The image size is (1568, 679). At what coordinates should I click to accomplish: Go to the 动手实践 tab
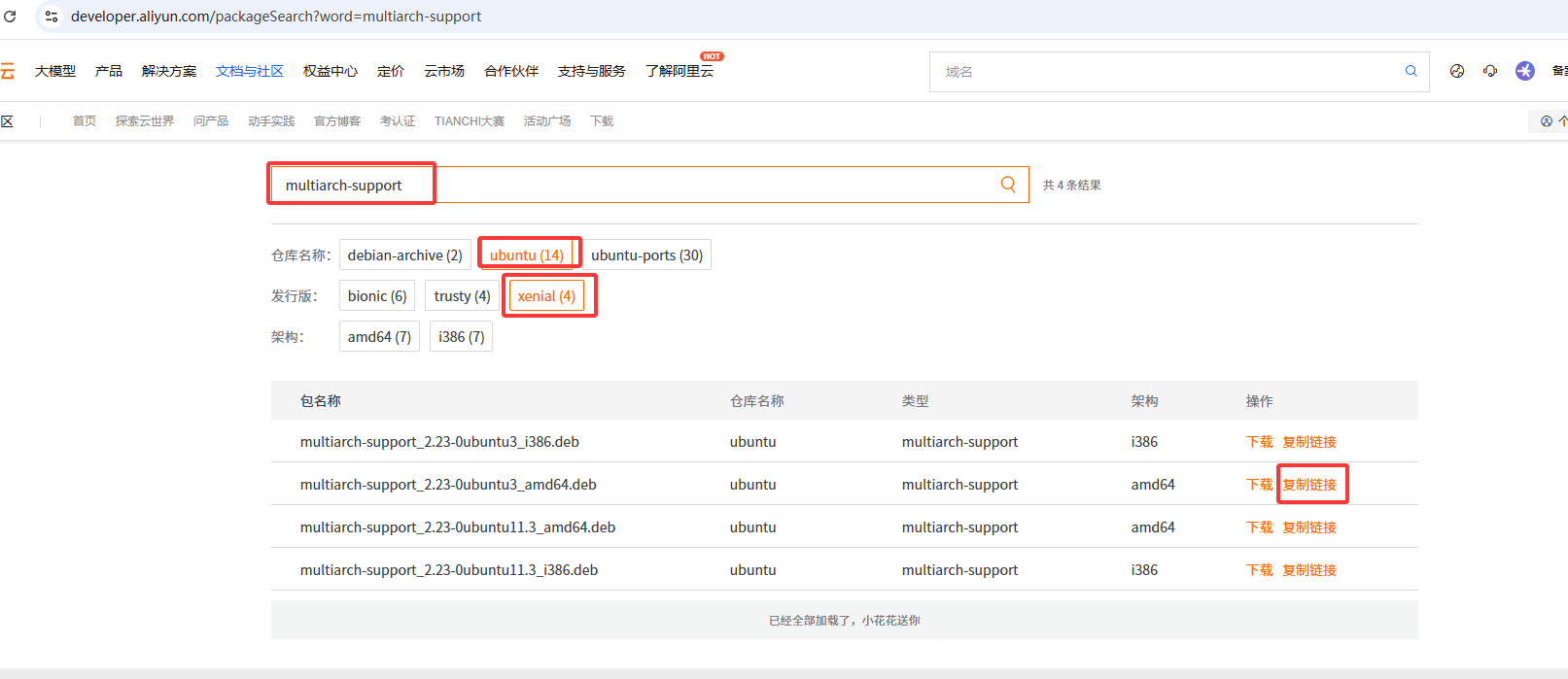[x=271, y=121]
